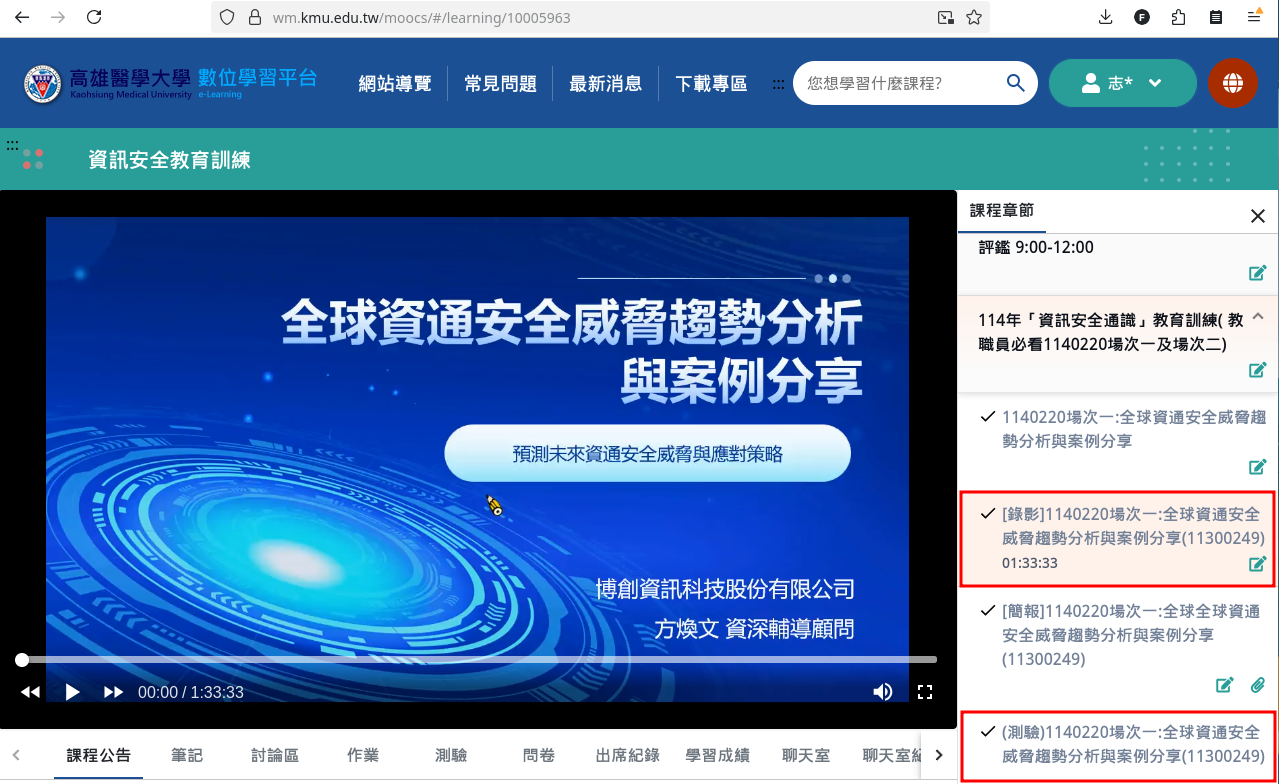The width and height of the screenshot is (1279, 784).
Task: Click edit icon beside 評鑑 9:00-12:00
Action: click(x=1257, y=273)
